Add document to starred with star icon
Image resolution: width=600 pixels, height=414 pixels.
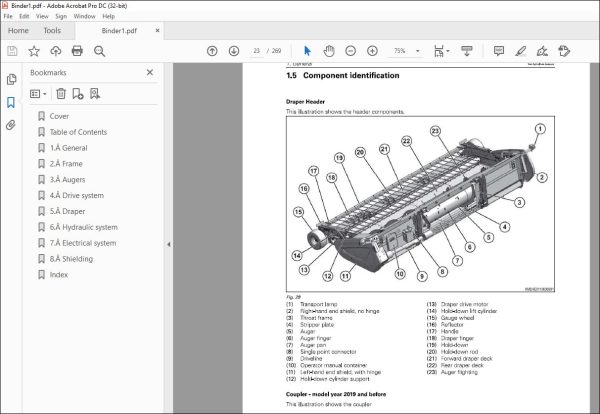coord(34,51)
